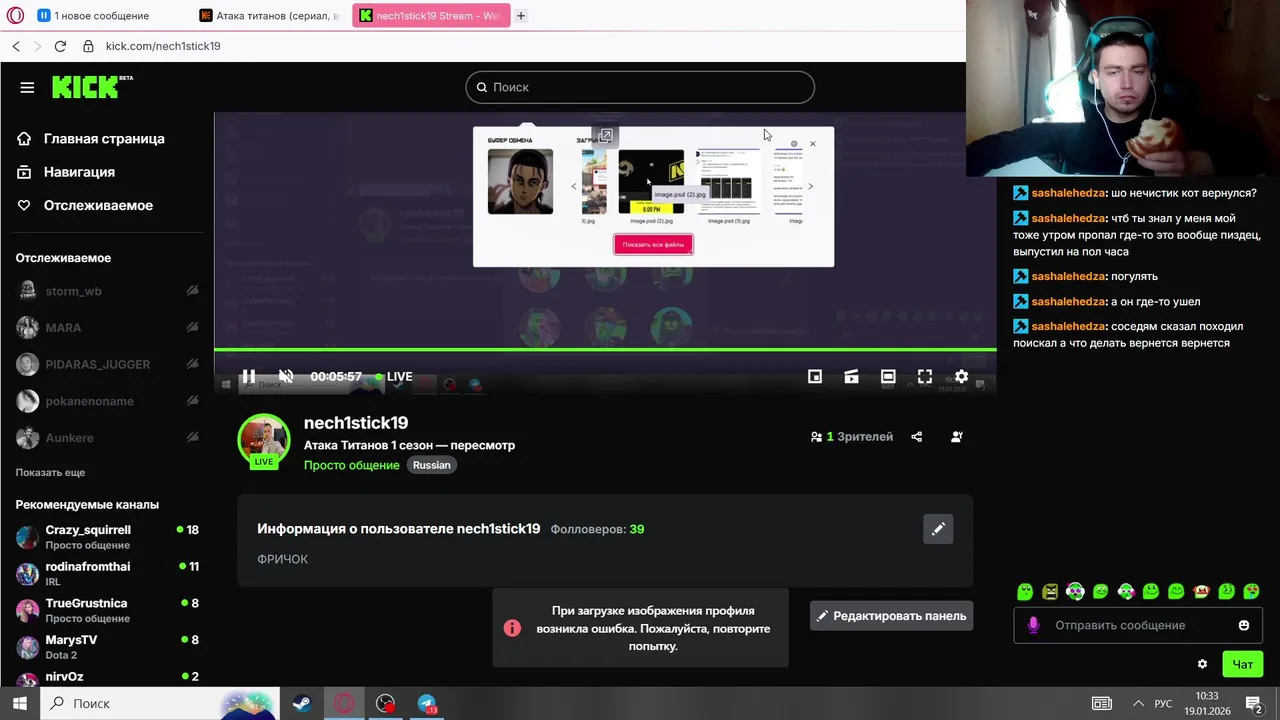Pause the live stream player
Viewport: 1280px width, 720px height.
click(x=248, y=377)
